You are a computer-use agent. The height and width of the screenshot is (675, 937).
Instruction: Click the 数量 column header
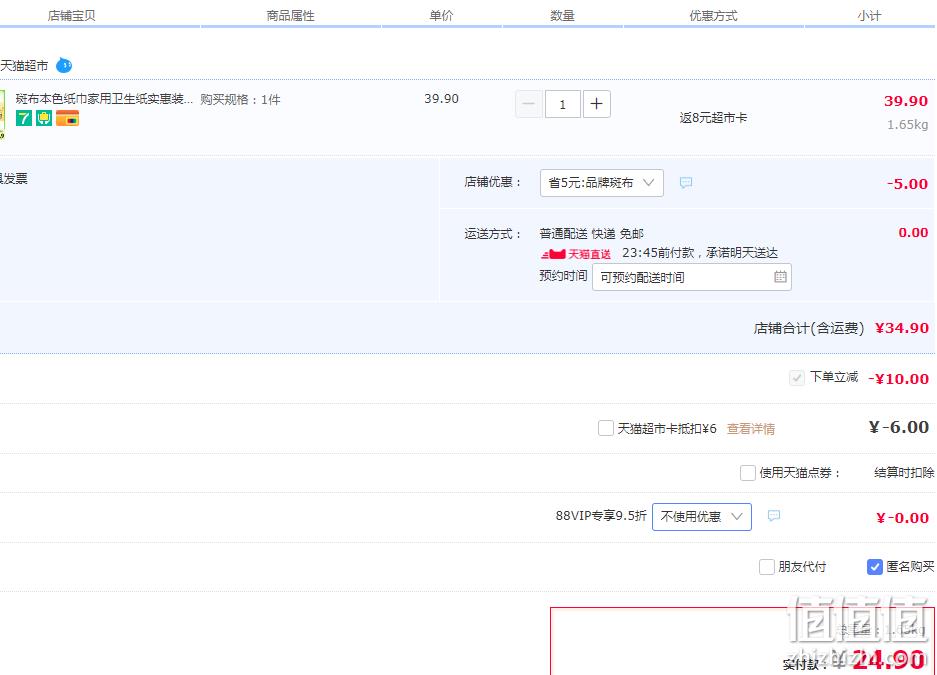pos(562,16)
